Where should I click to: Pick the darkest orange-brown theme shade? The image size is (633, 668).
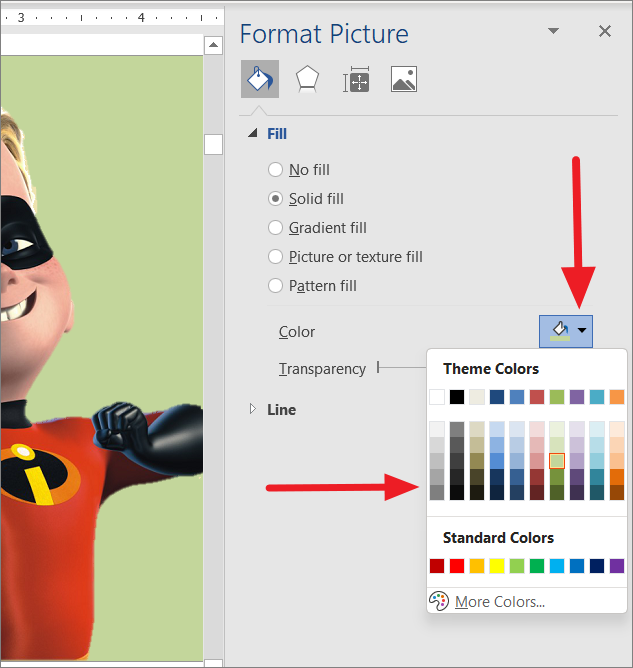click(617, 492)
